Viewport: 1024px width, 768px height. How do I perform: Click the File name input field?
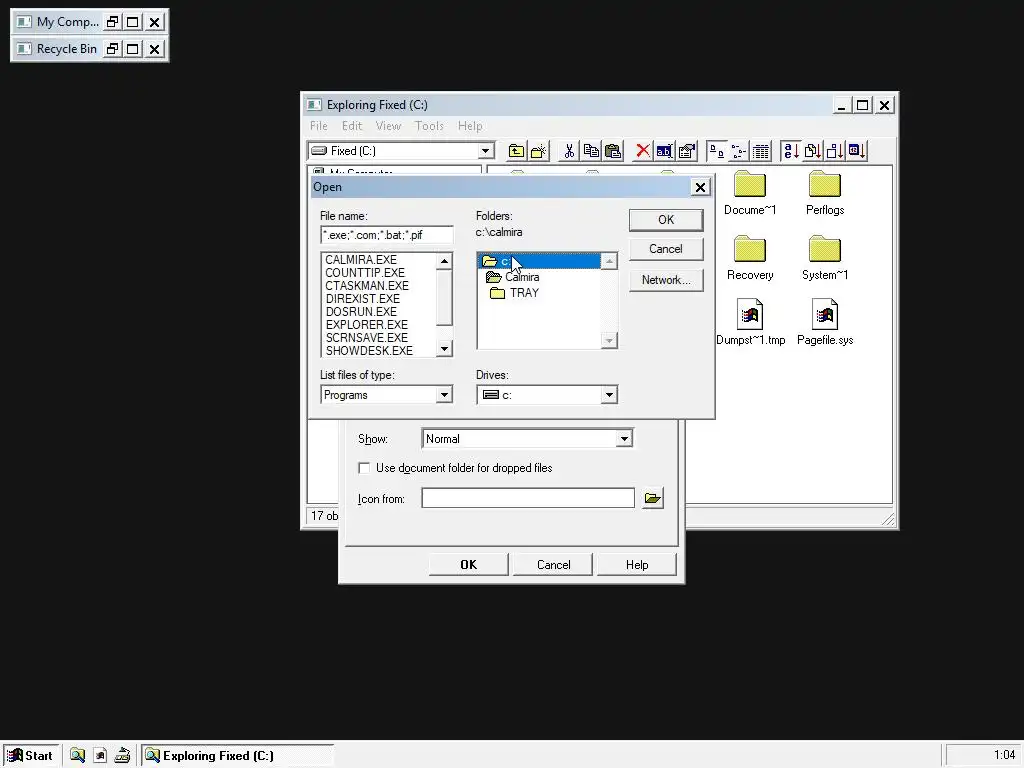pos(387,235)
